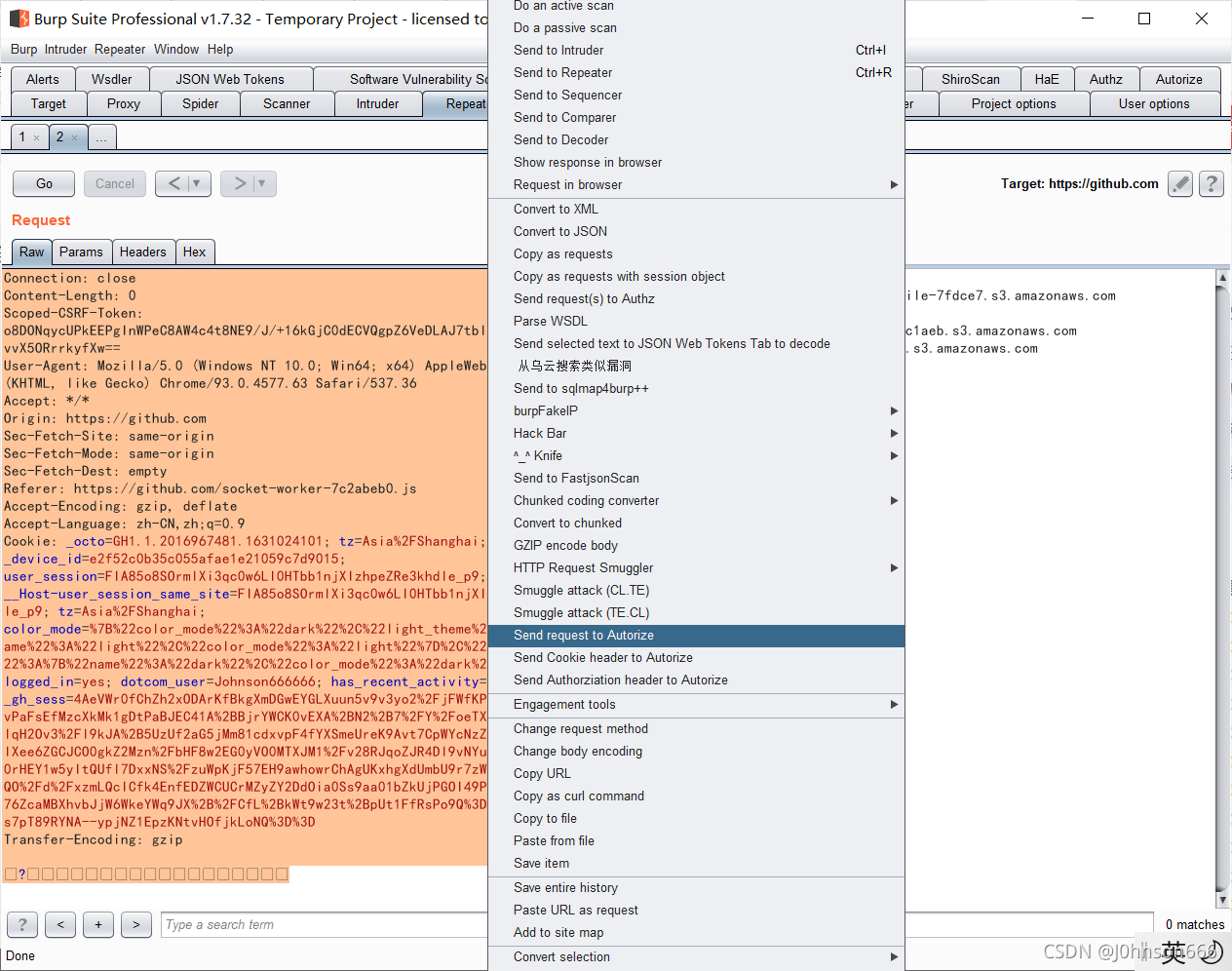The height and width of the screenshot is (971, 1232).
Task: Click the edit target pencil icon
Action: (1180, 183)
